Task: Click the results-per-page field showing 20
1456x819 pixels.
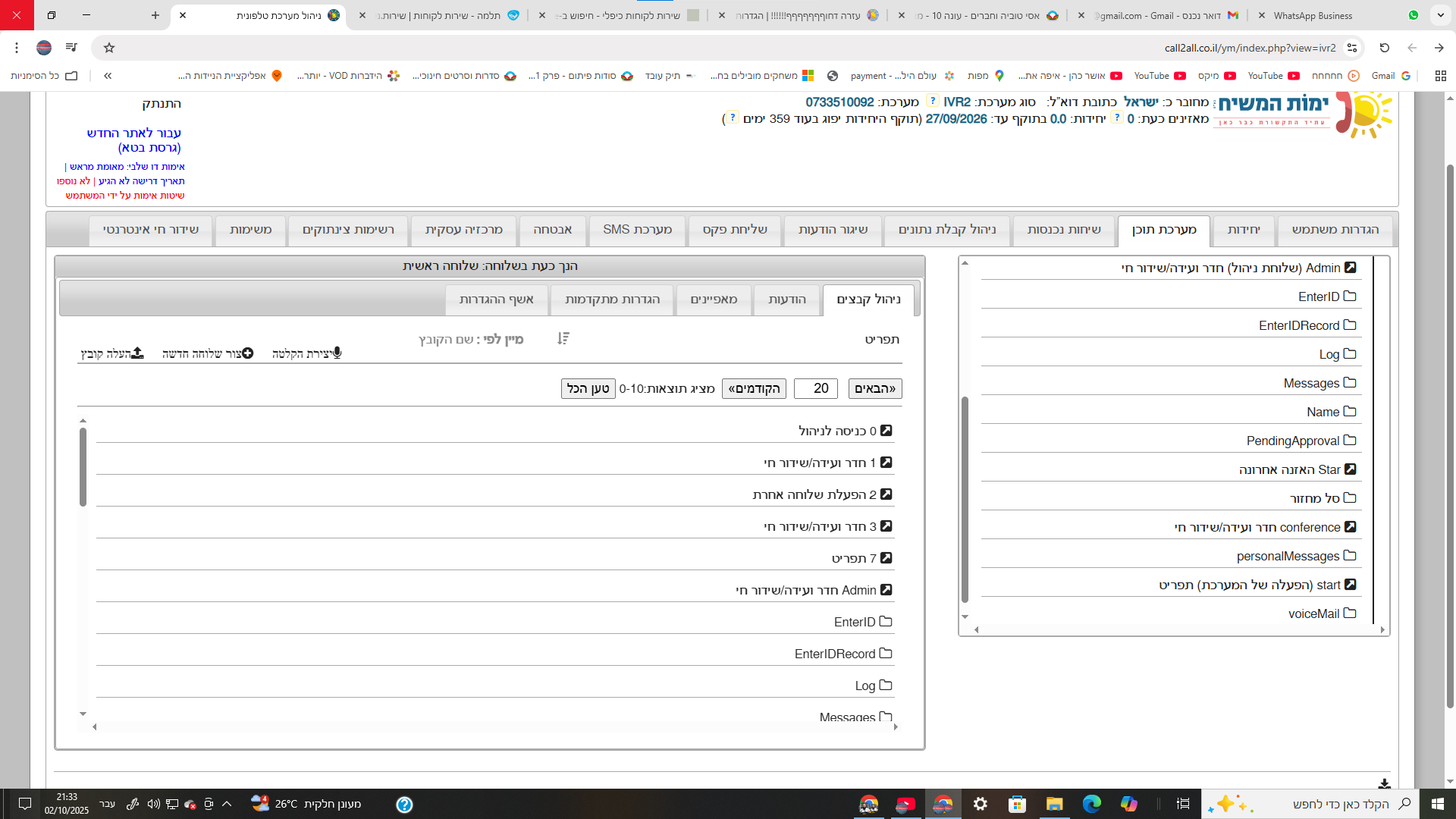Action: coord(815,388)
